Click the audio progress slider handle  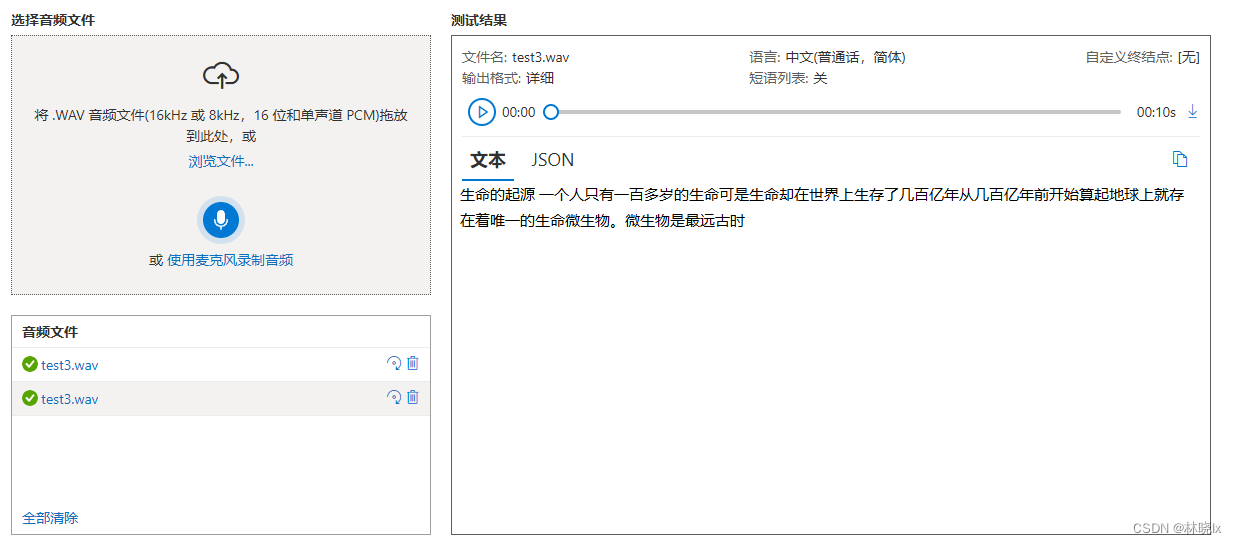coord(550,112)
